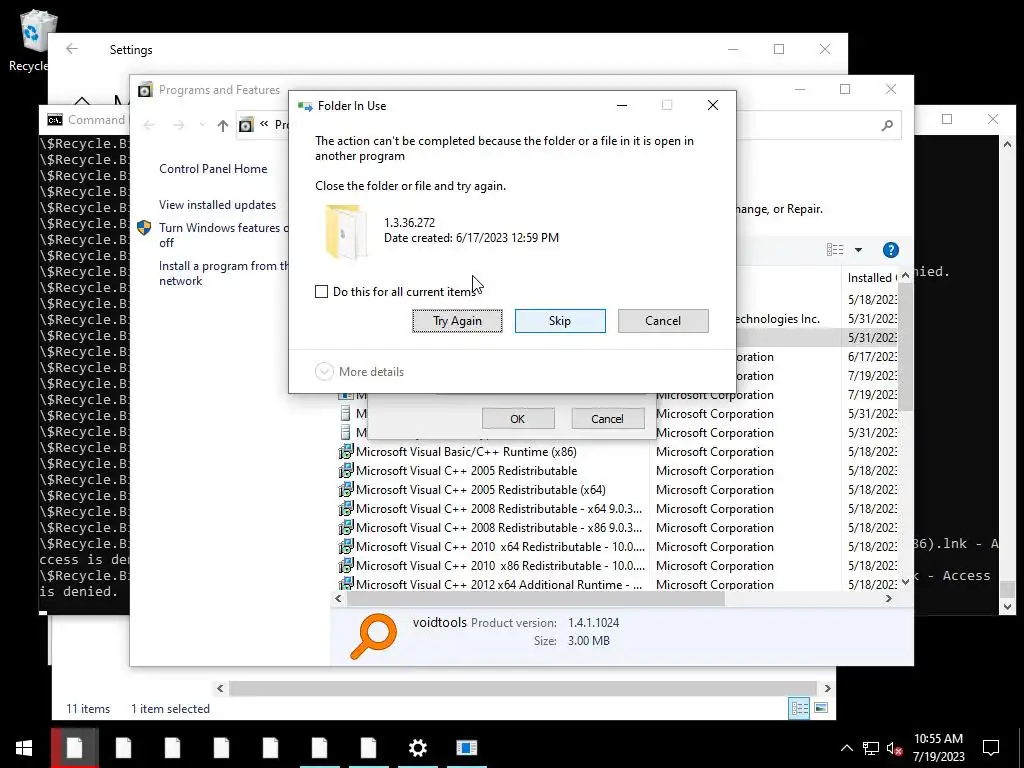Open the notification center icon

click(991, 748)
